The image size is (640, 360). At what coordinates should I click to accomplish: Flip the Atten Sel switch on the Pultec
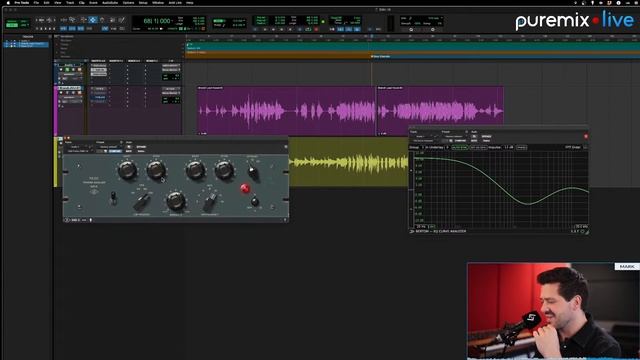click(253, 172)
